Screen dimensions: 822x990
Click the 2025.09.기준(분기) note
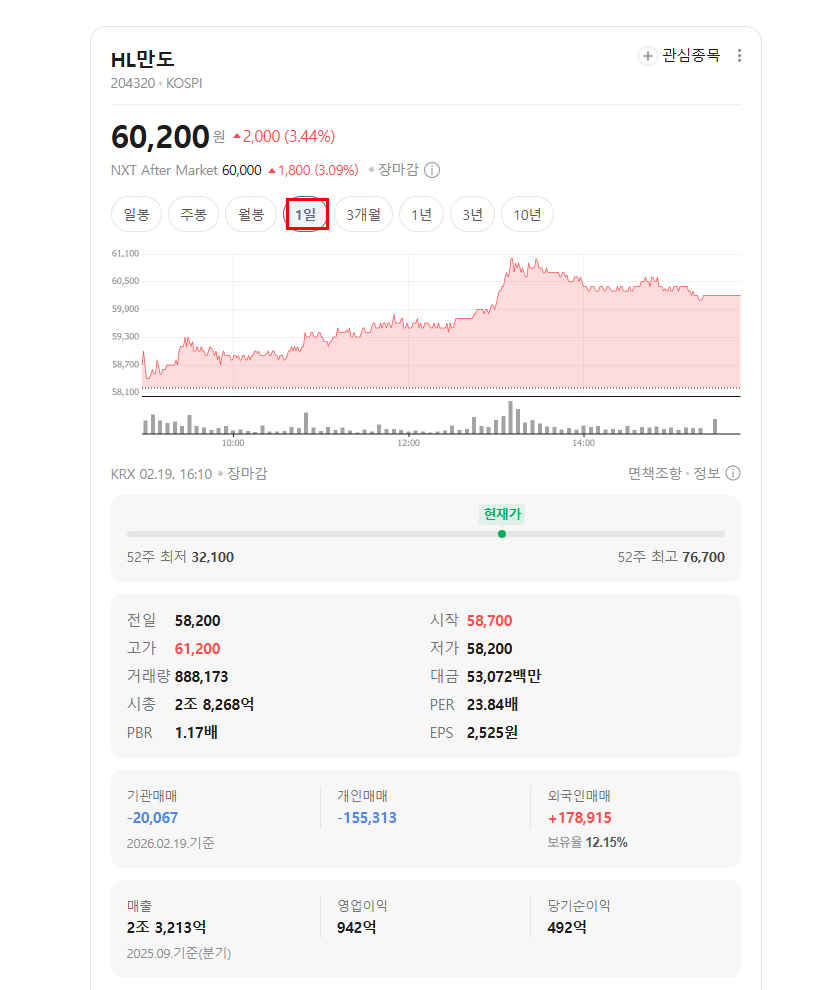pyautogui.click(x=179, y=953)
